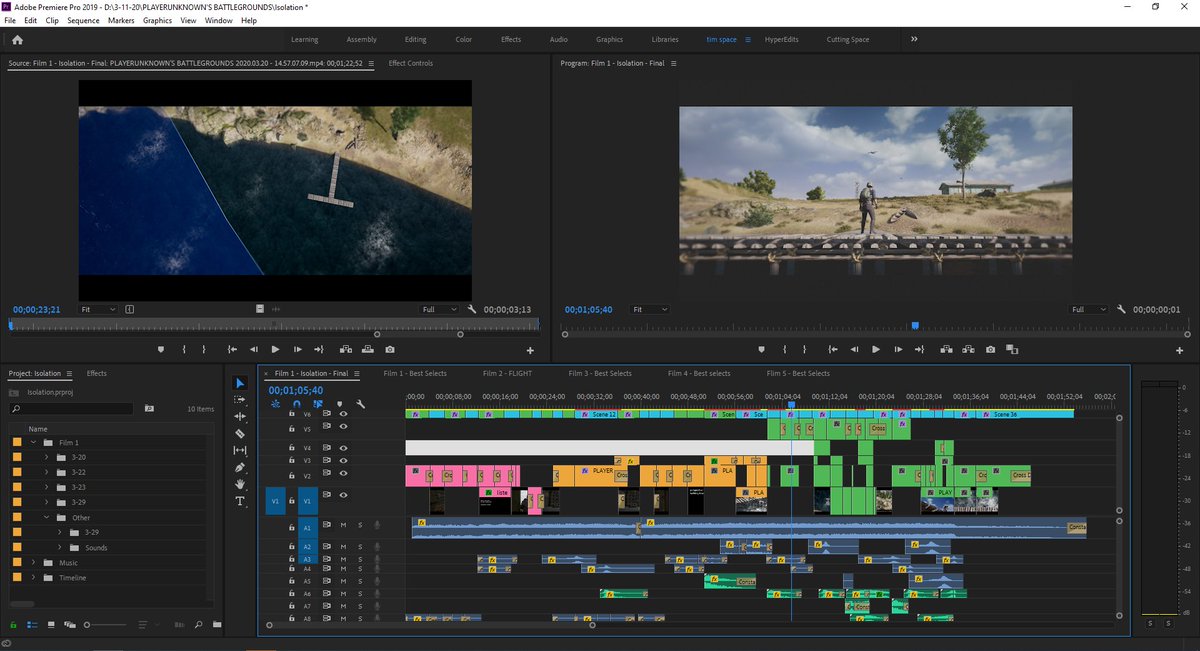
Task: Open Program monitor settings wrench
Action: tap(1122, 310)
